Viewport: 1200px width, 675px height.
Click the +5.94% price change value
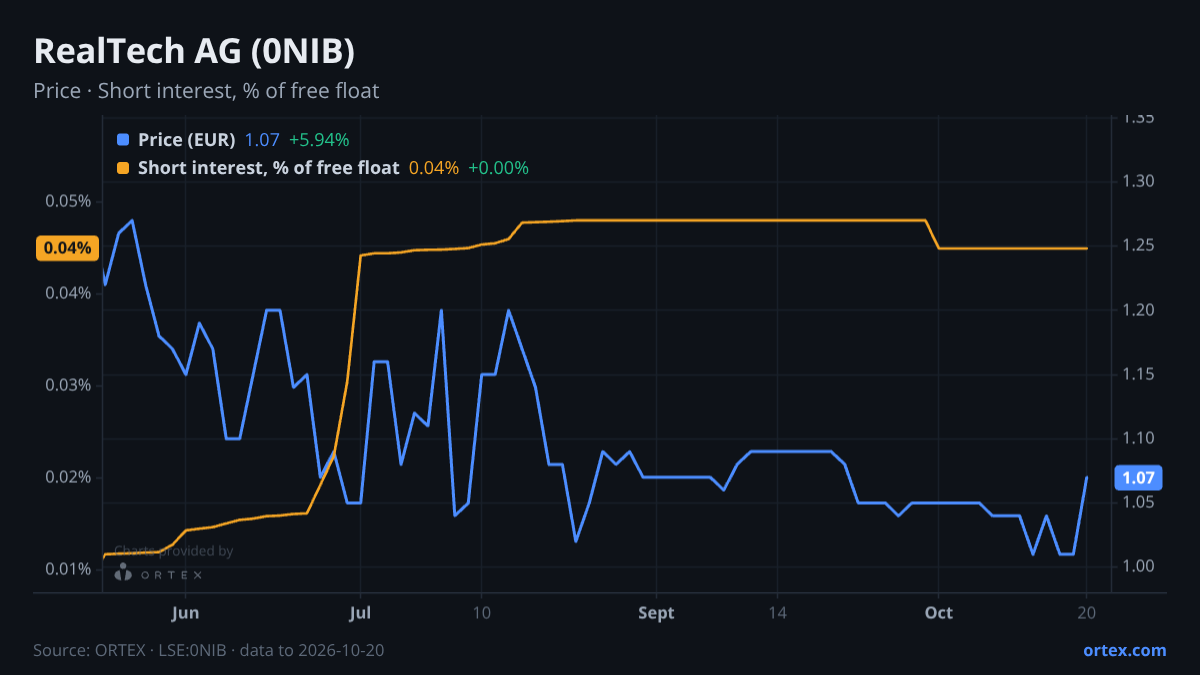319,140
